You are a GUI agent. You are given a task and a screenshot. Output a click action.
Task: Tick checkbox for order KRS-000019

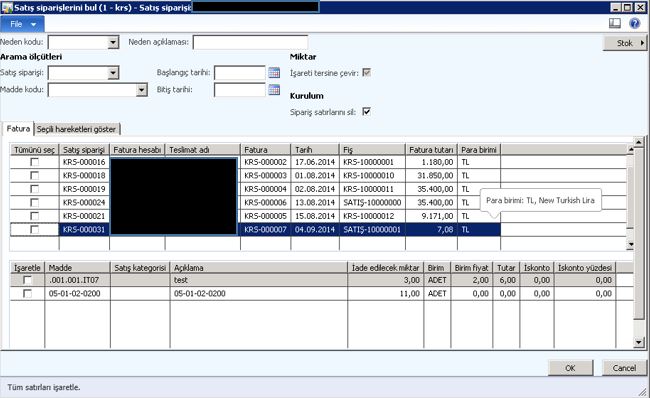35,189
